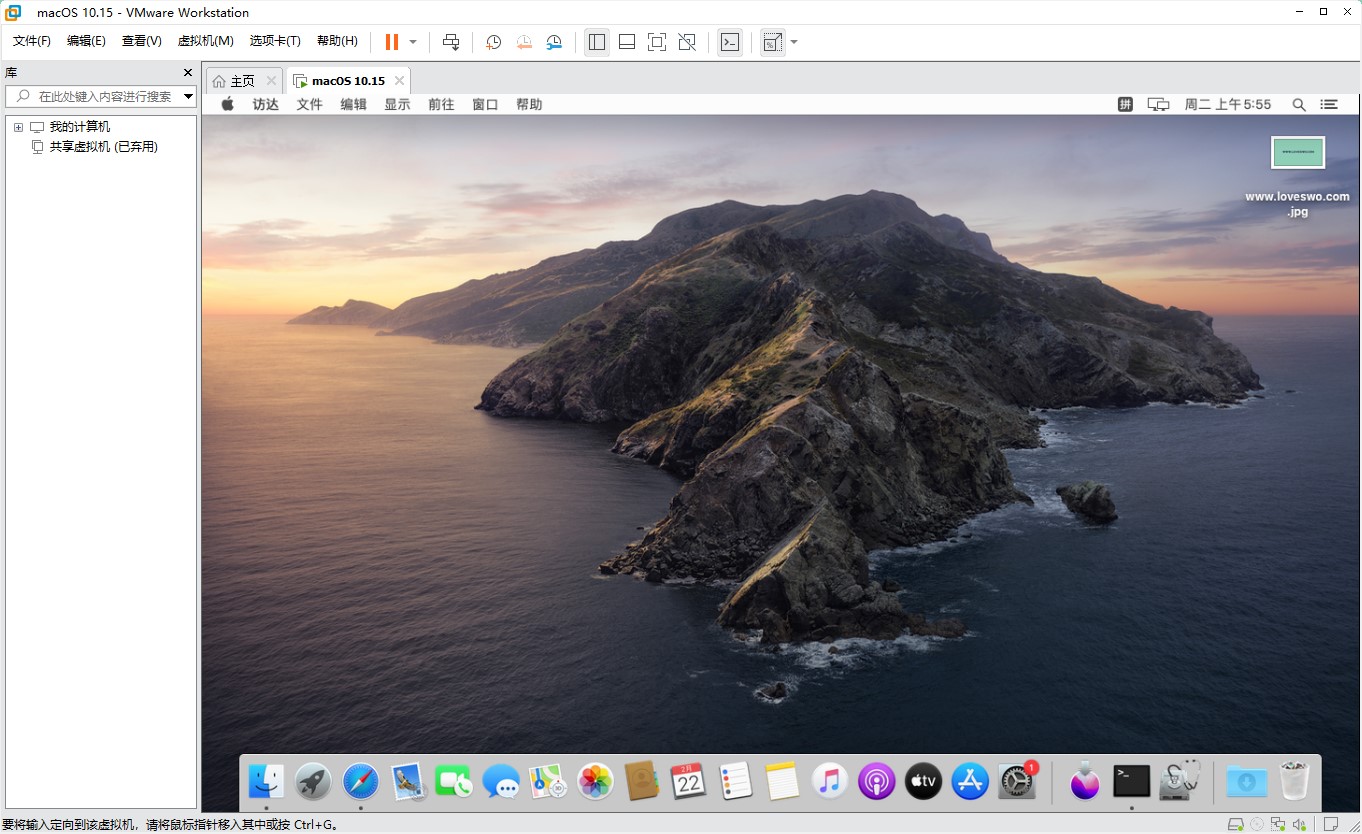
Task: Open Launchpad from the Dock
Action: point(312,781)
